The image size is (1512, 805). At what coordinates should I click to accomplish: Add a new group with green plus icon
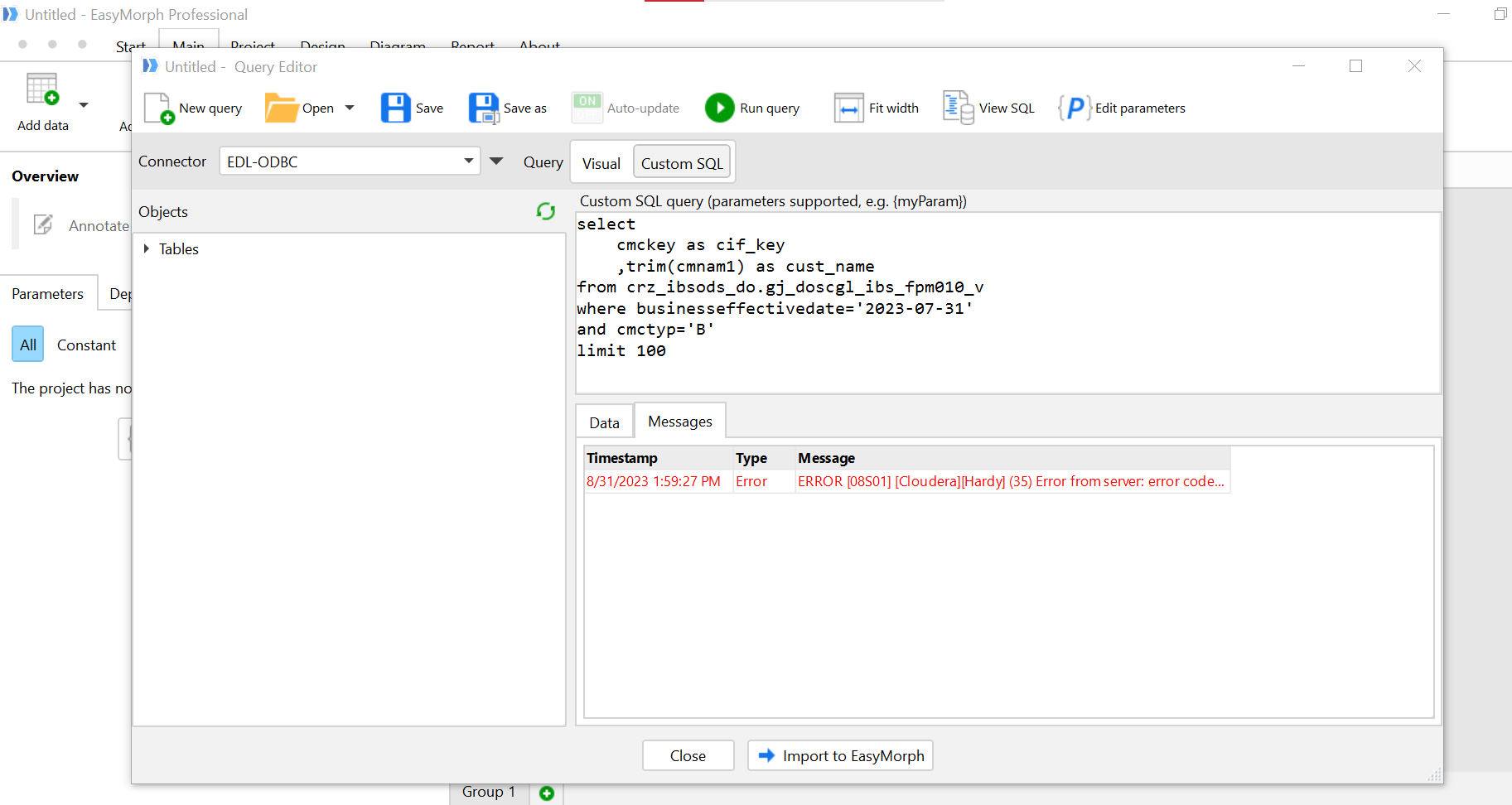tap(547, 793)
